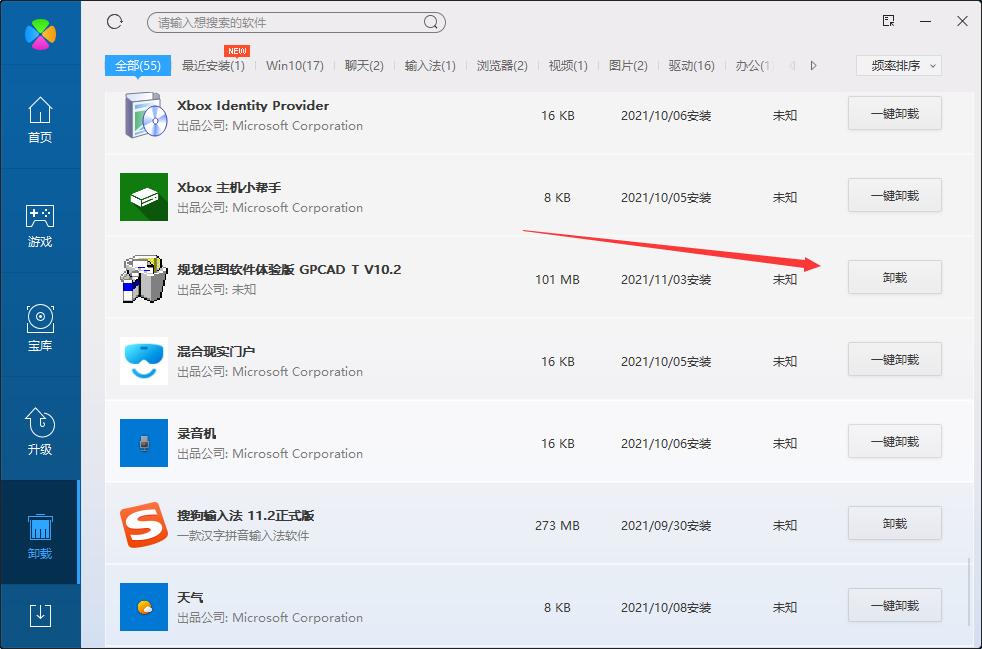Switch to the 聊天(2) tab
This screenshot has width=982, height=649.
coord(364,66)
